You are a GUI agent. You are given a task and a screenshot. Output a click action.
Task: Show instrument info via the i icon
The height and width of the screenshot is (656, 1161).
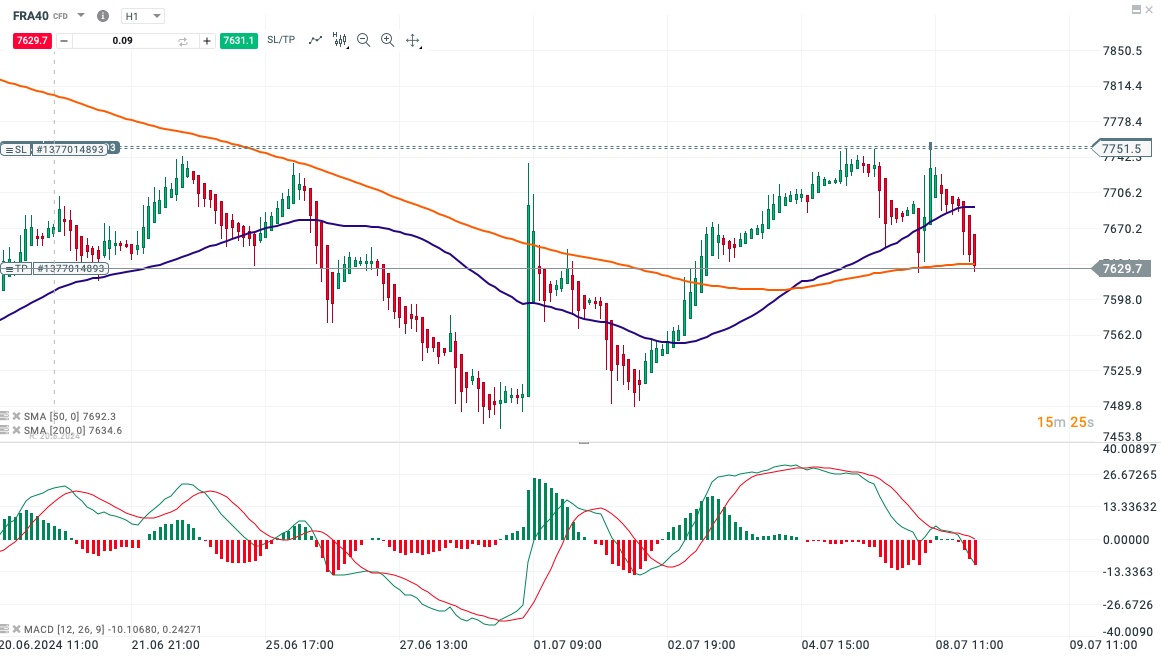tap(103, 16)
